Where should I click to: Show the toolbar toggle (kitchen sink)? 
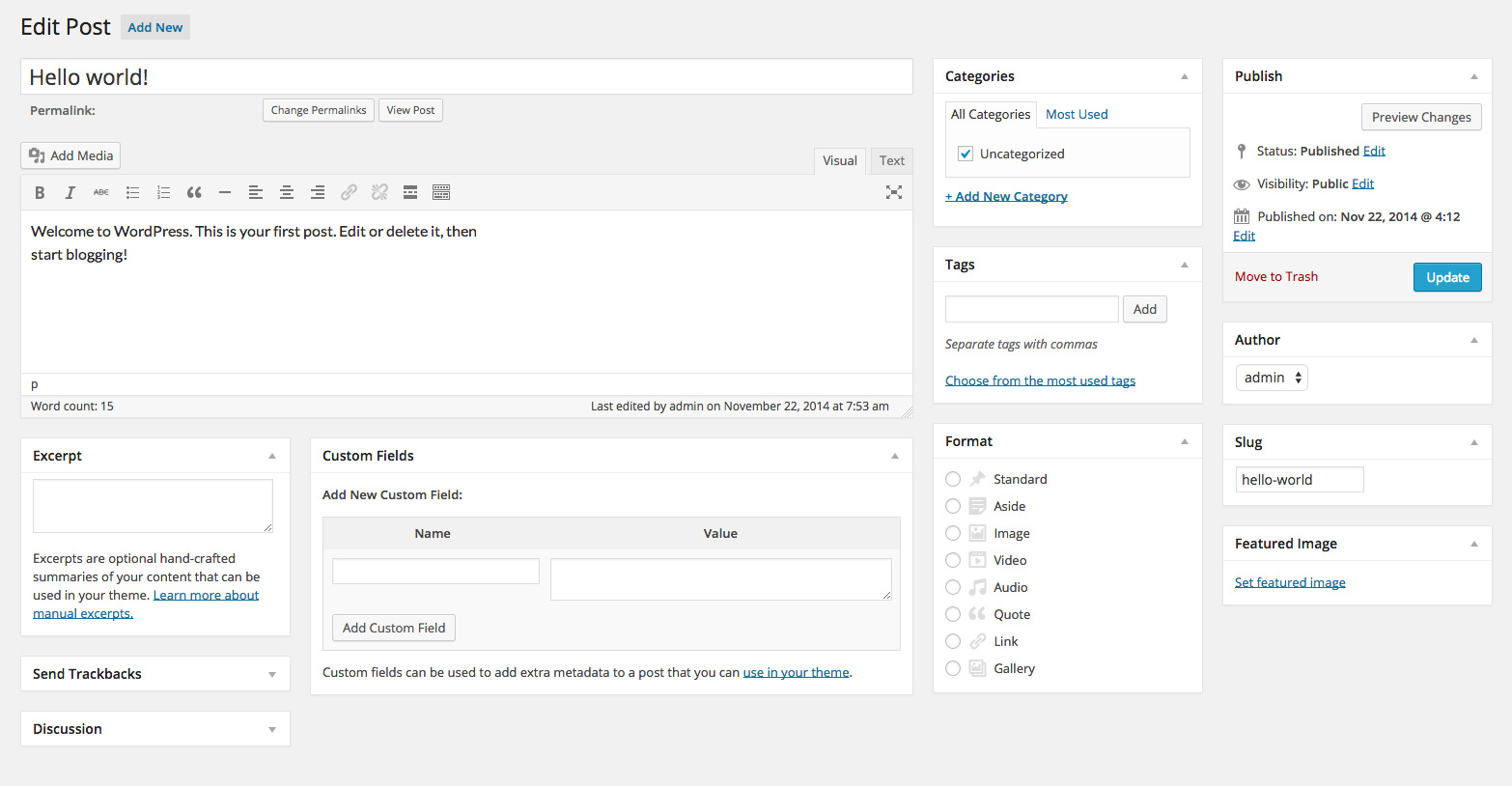441,192
